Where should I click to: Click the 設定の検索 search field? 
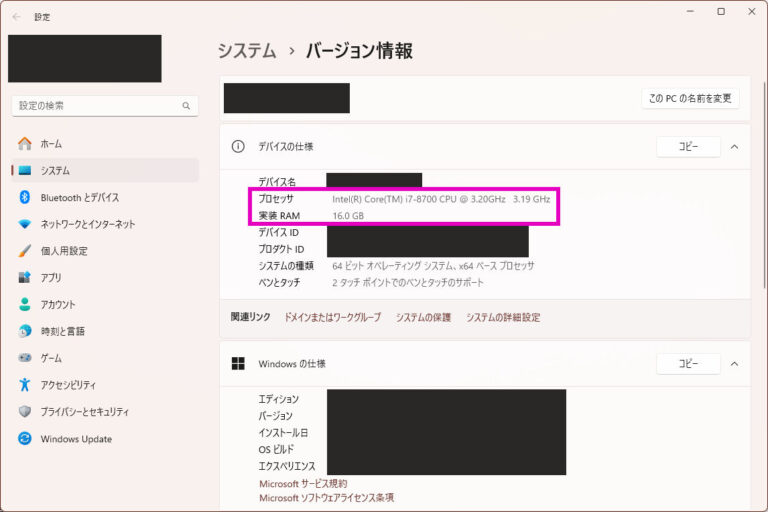[105, 105]
